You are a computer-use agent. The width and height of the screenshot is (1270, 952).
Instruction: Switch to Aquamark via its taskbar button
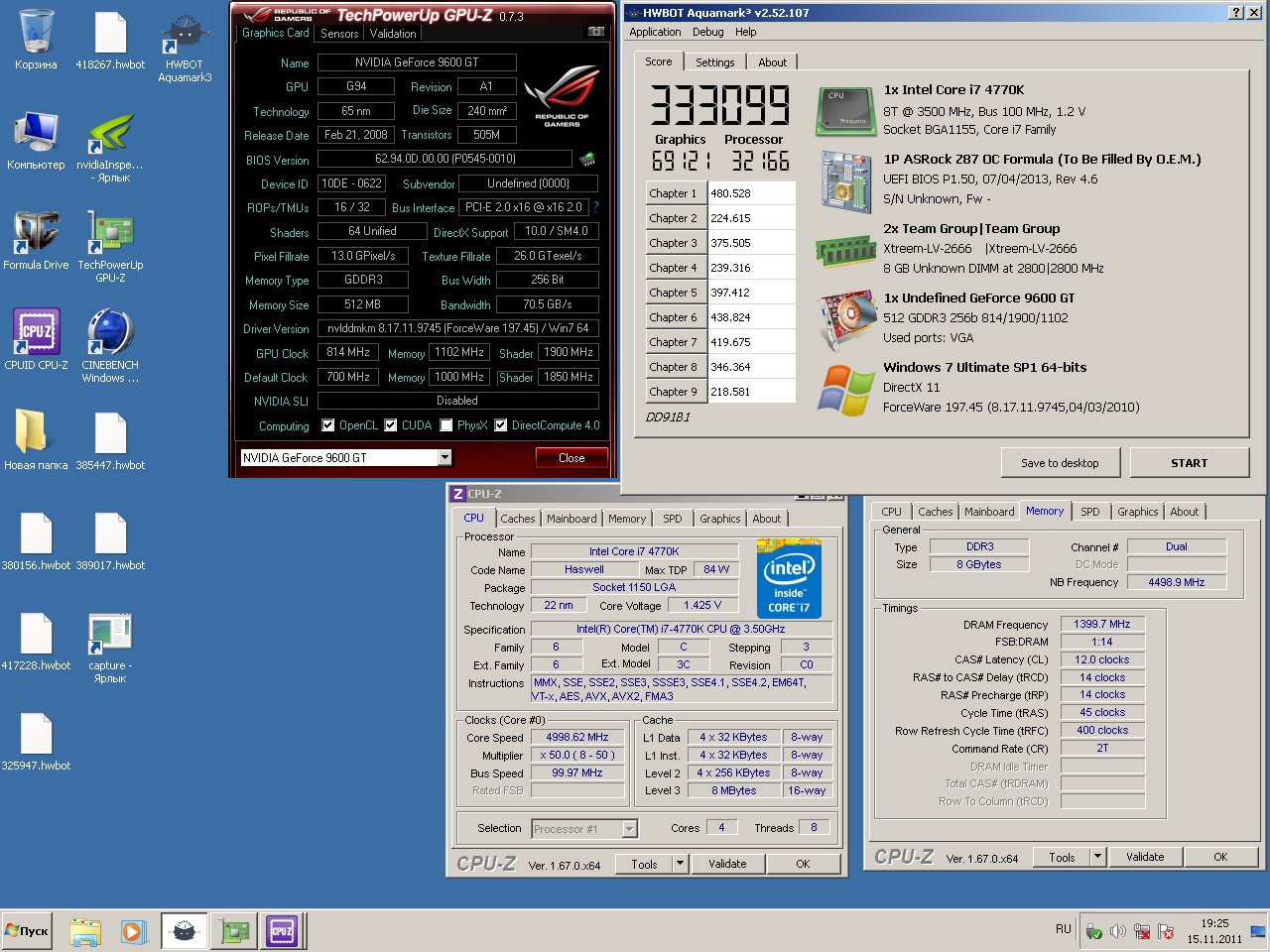185,932
